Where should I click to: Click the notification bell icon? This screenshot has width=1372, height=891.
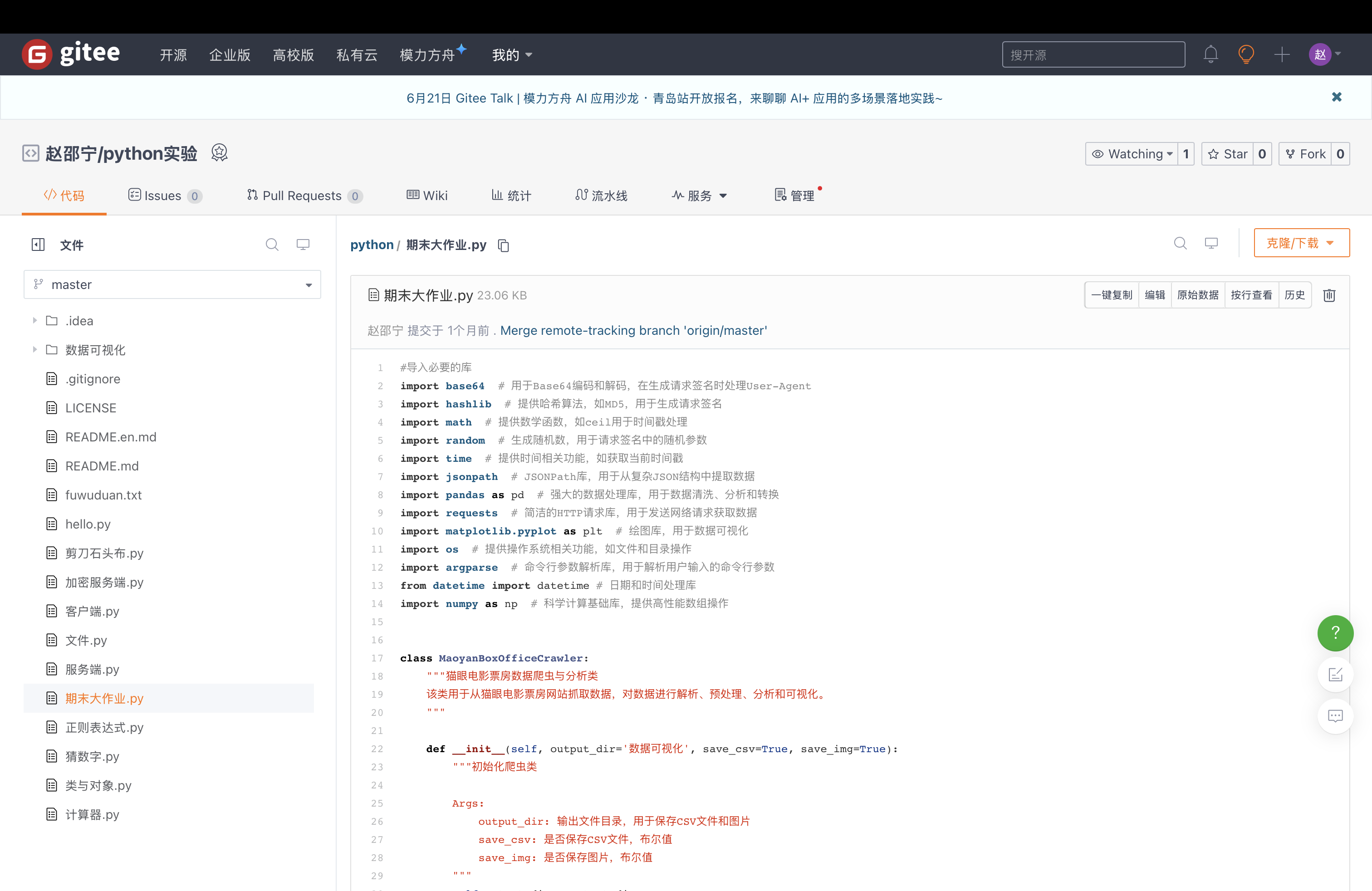pyautogui.click(x=1210, y=55)
